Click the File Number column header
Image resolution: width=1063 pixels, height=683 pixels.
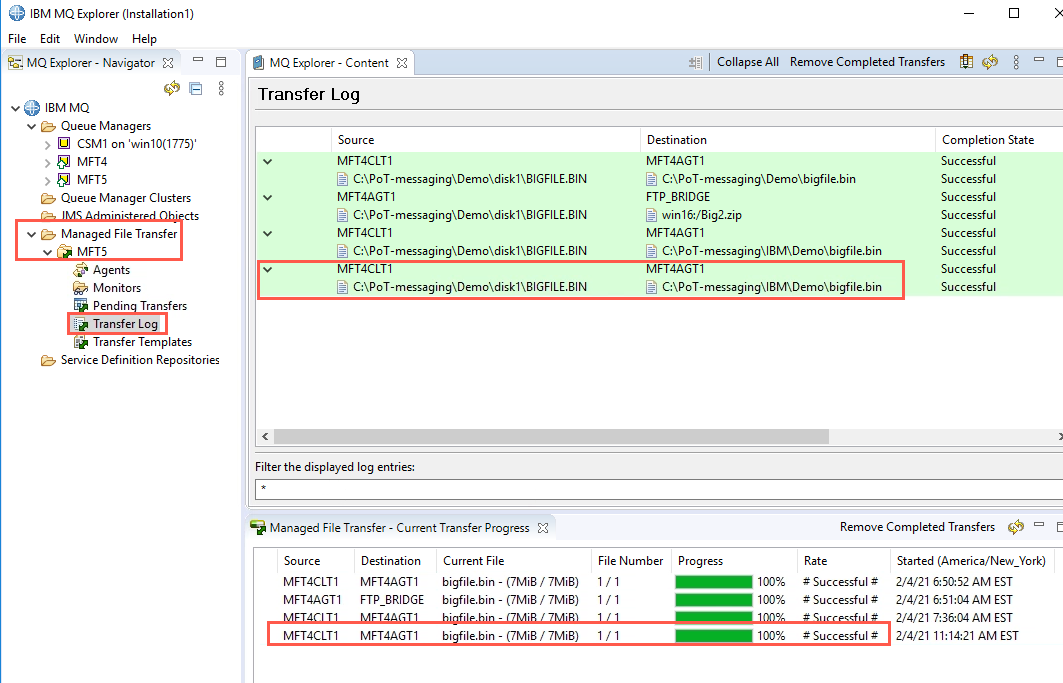click(631, 561)
